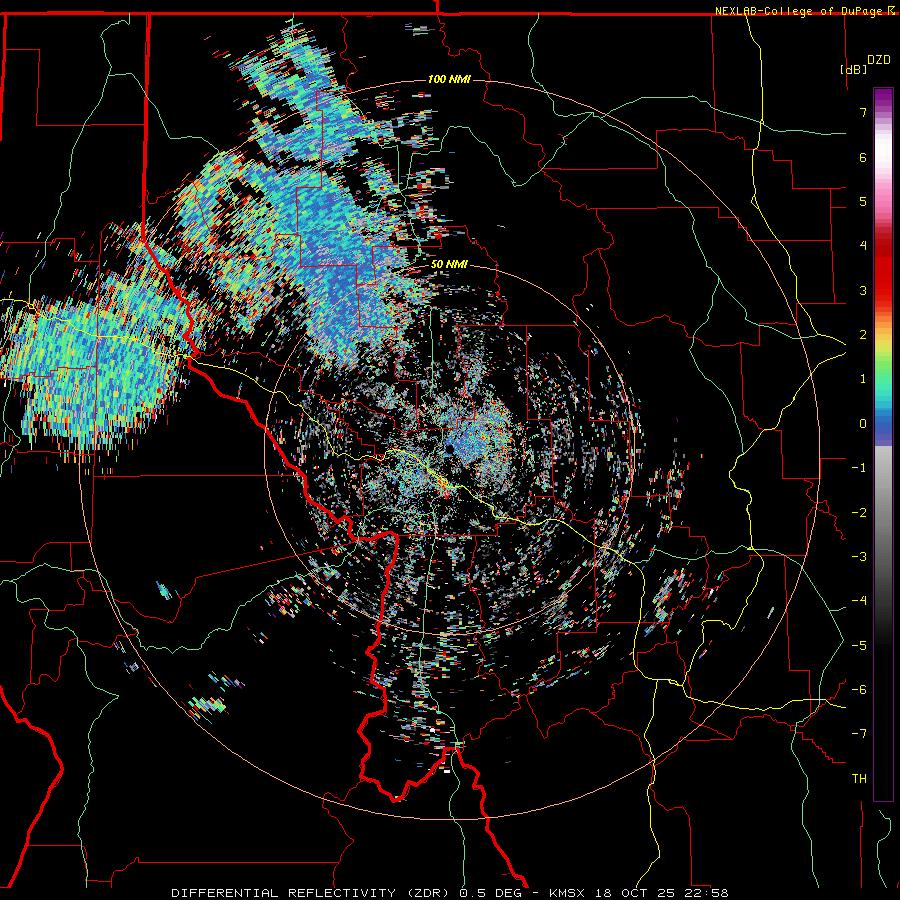Click the Differential Reflectivity KMSX caption

click(x=450, y=893)
